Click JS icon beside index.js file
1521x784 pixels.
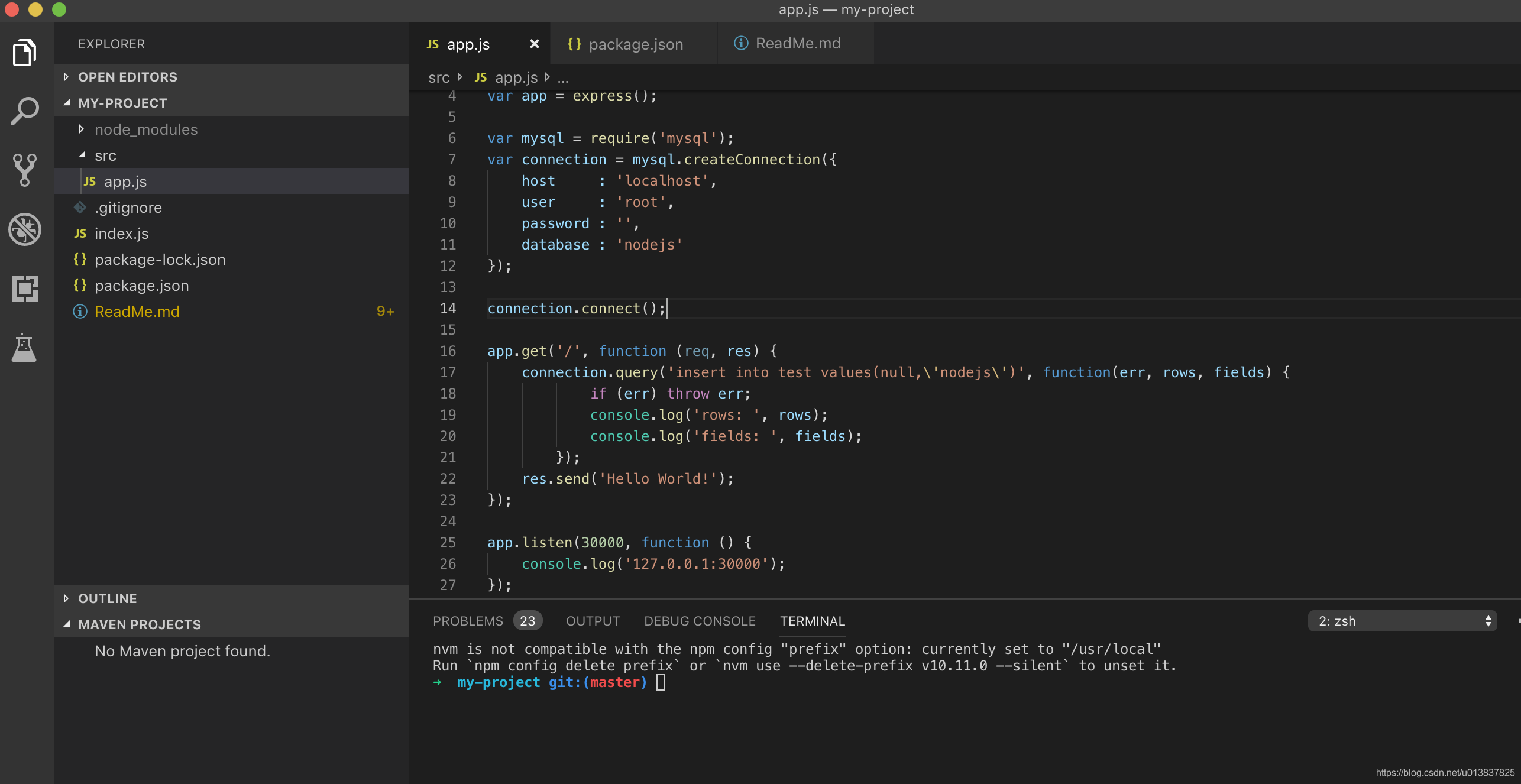click(80, 234)
